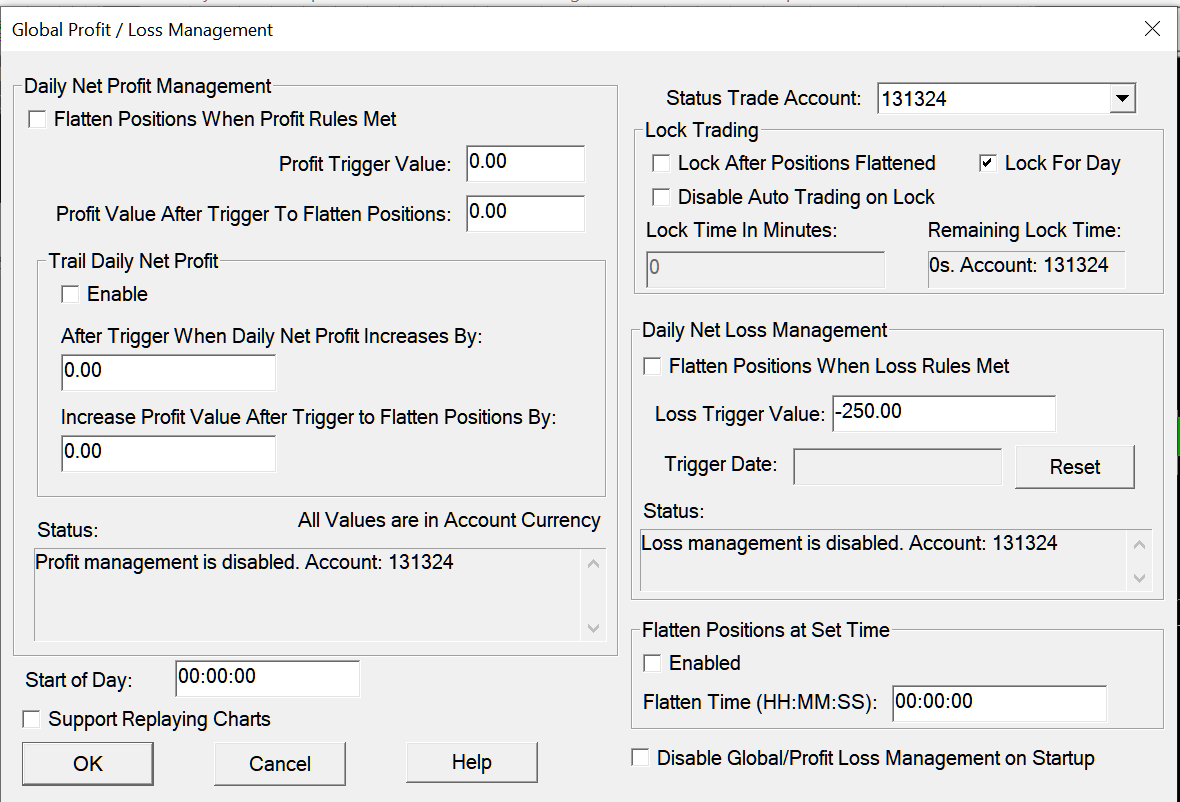Screen dimensions: 1180x802
Task: Check Disable Global/Profit Loss Management on Startup
Action: pos(640,758)
